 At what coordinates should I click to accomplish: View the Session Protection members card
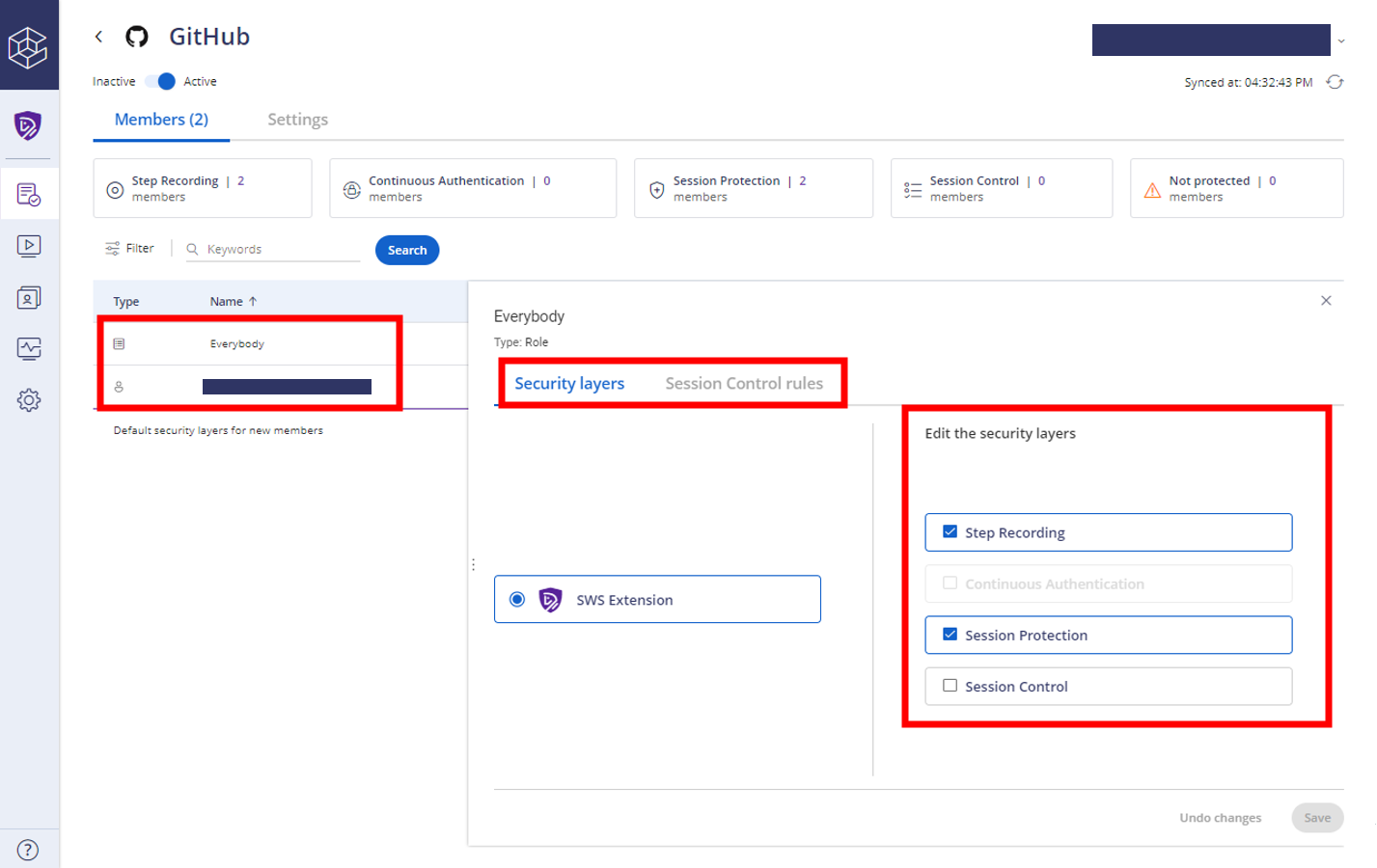[x=753, y=187]
